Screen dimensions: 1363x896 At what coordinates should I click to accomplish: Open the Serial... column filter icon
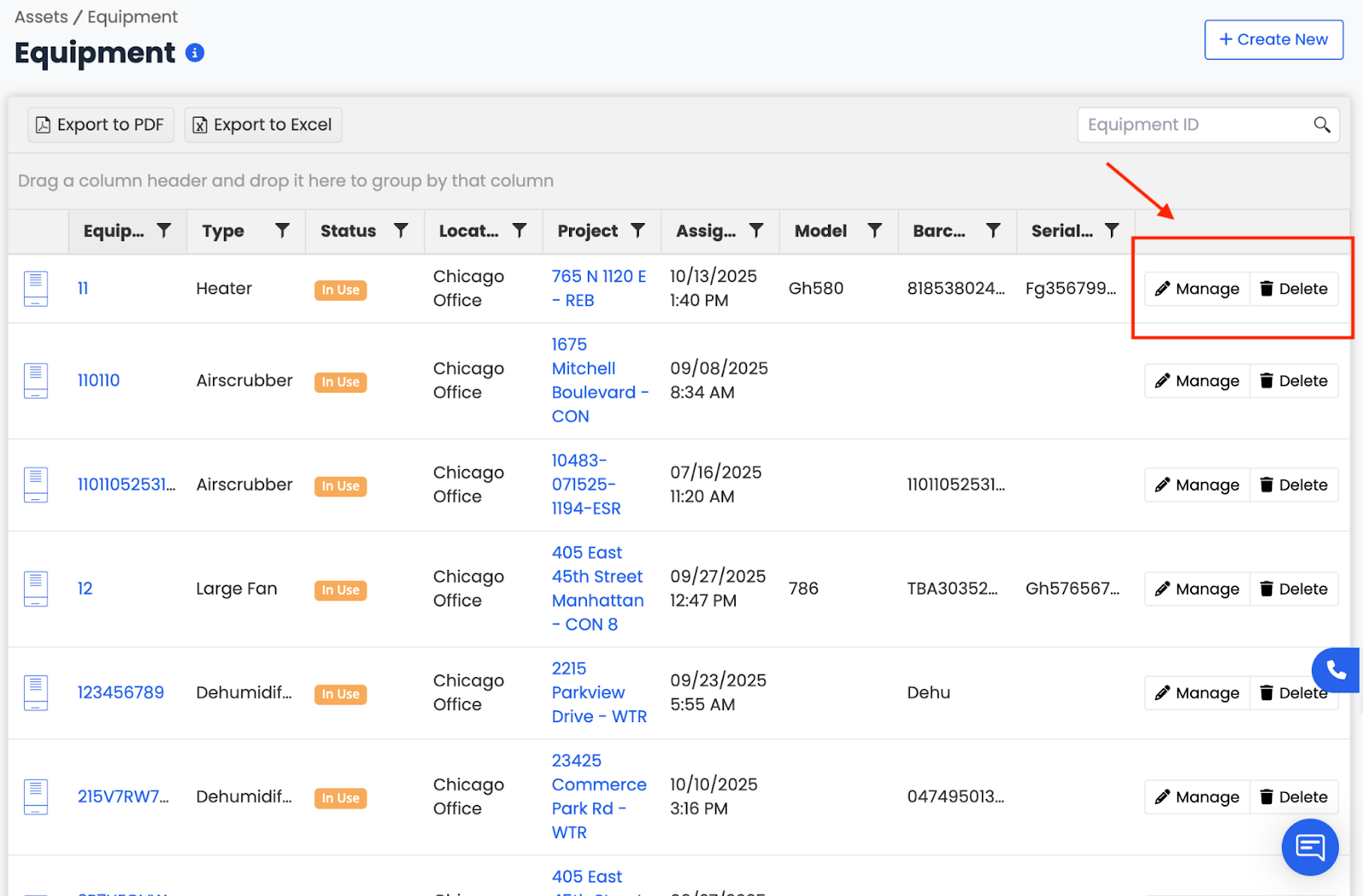coord(1112,230)
